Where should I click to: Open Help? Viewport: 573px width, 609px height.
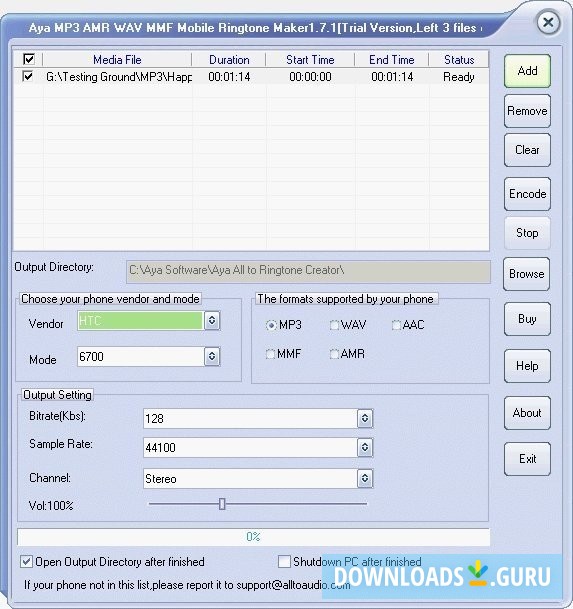527,366
